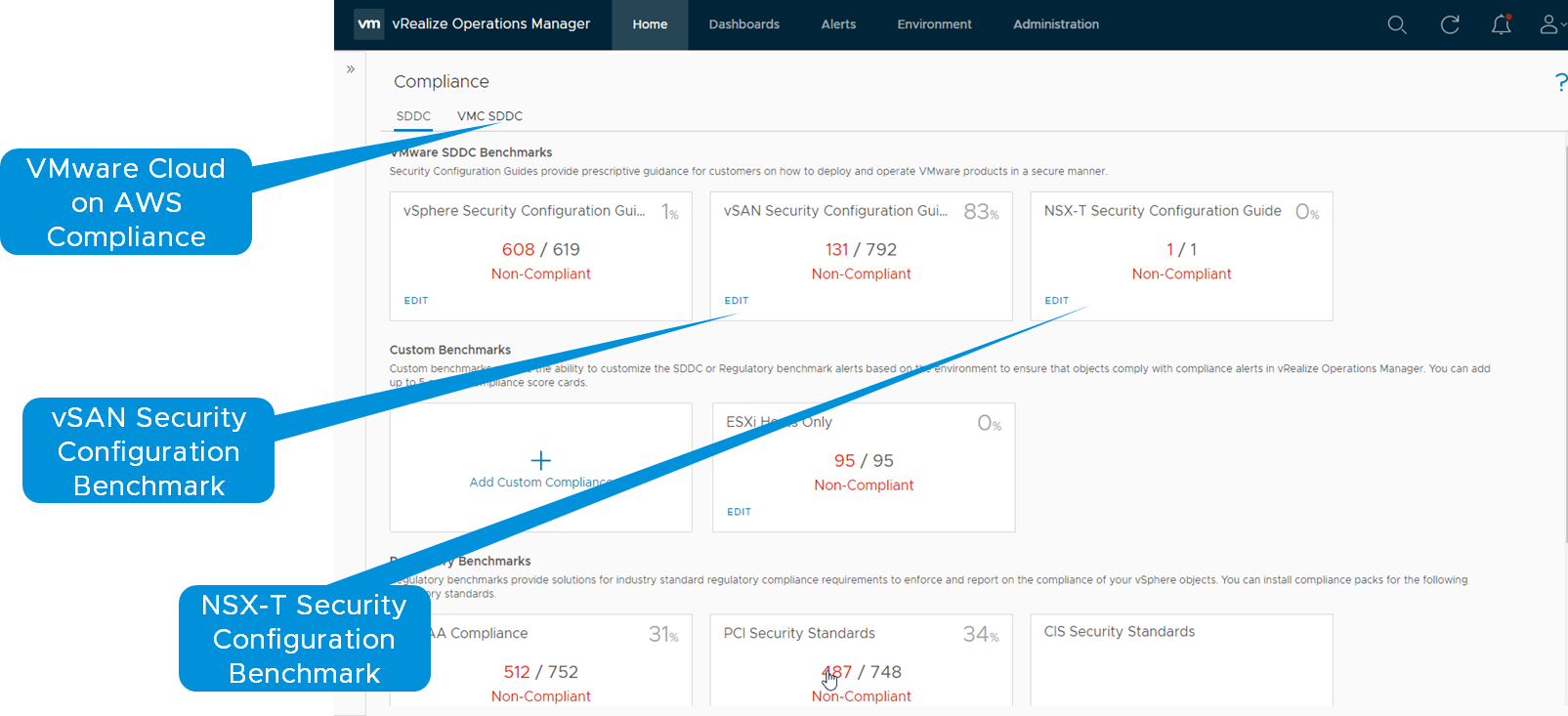The height and width of the screenshot is (716, 1568).
Task: Open the Administration menu
Action: 1055,24
